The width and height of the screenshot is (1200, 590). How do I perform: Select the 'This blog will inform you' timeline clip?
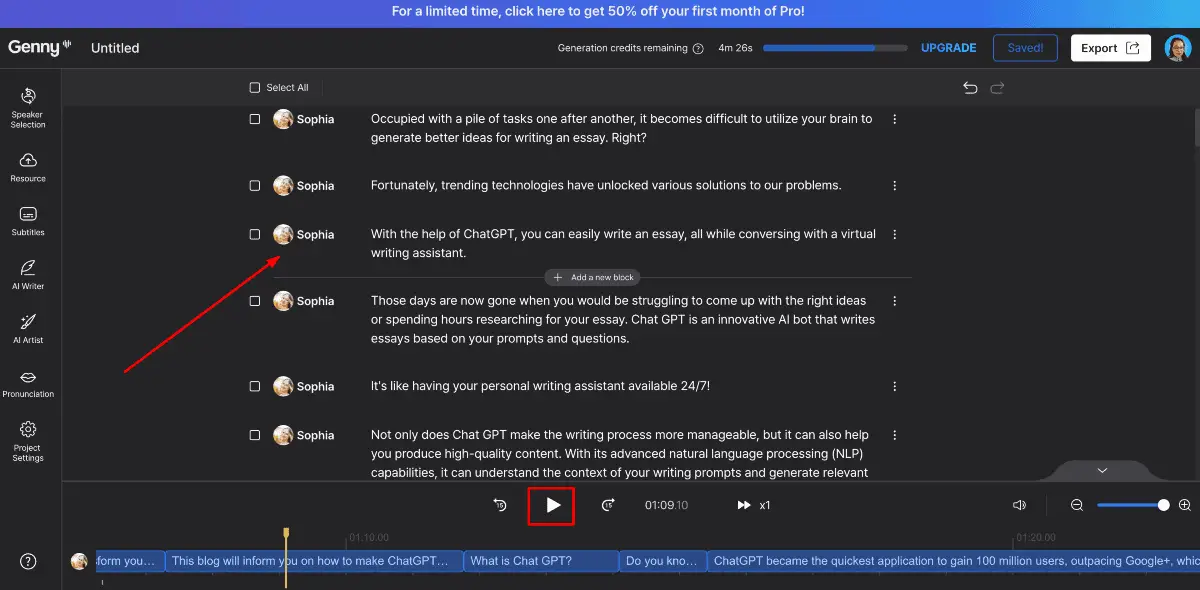[314, 561]
